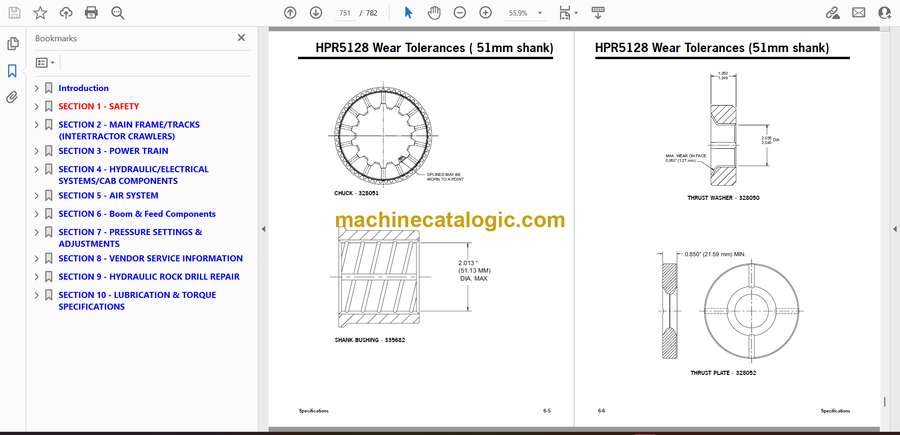Click the chuck spline ring diagram
Screen dimensions: 900x435
pyautogui.click(x=383, y=135)
